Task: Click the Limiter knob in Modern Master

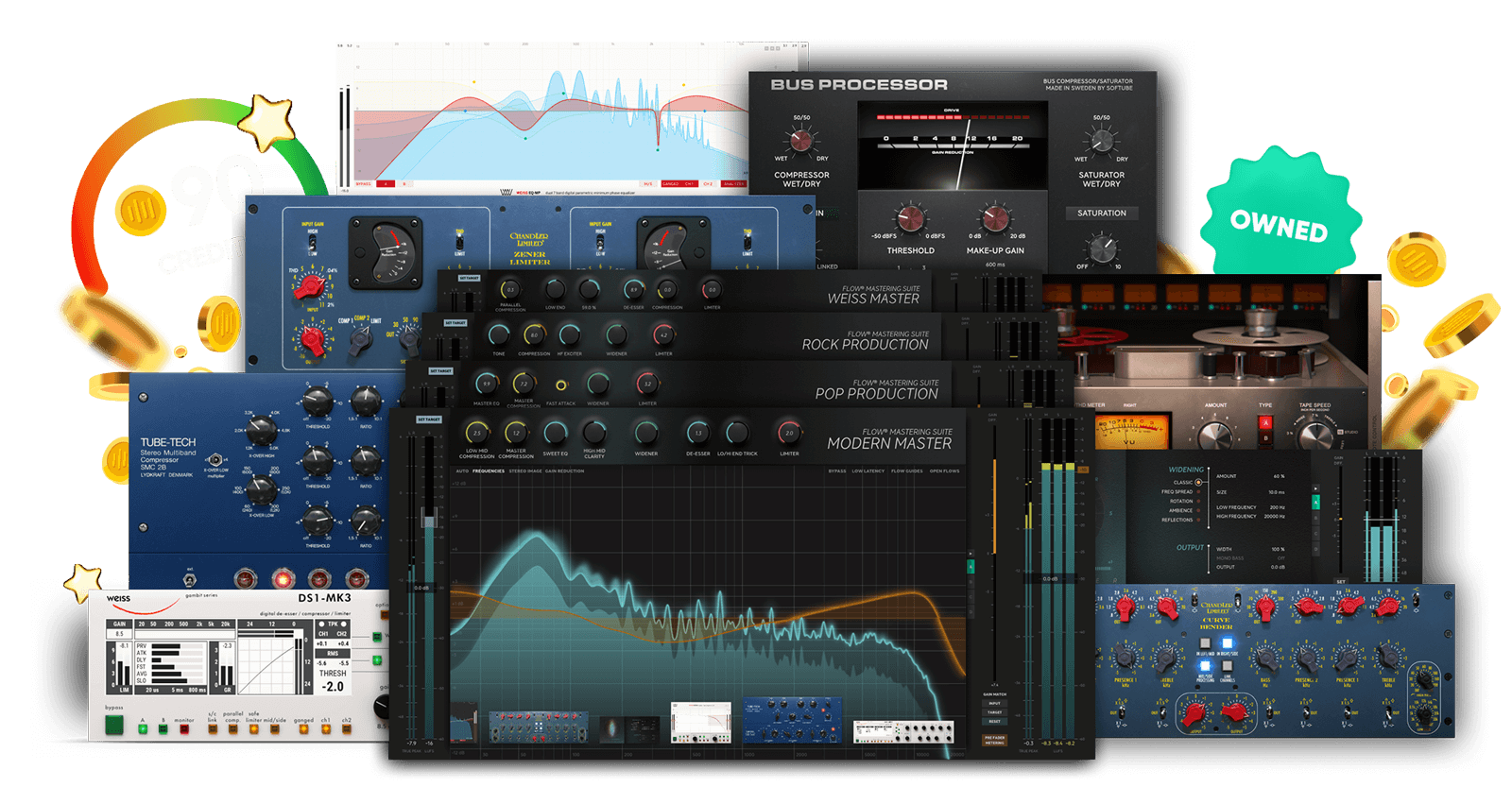Action: [789, 435]
